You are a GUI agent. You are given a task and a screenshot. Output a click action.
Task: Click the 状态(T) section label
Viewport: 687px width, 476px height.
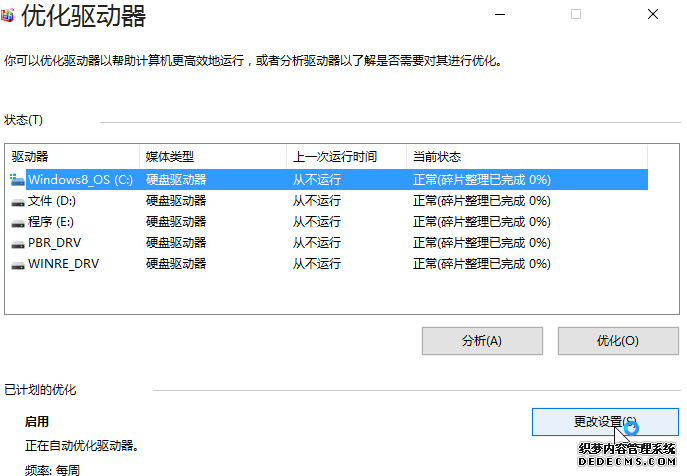(23, 120)
